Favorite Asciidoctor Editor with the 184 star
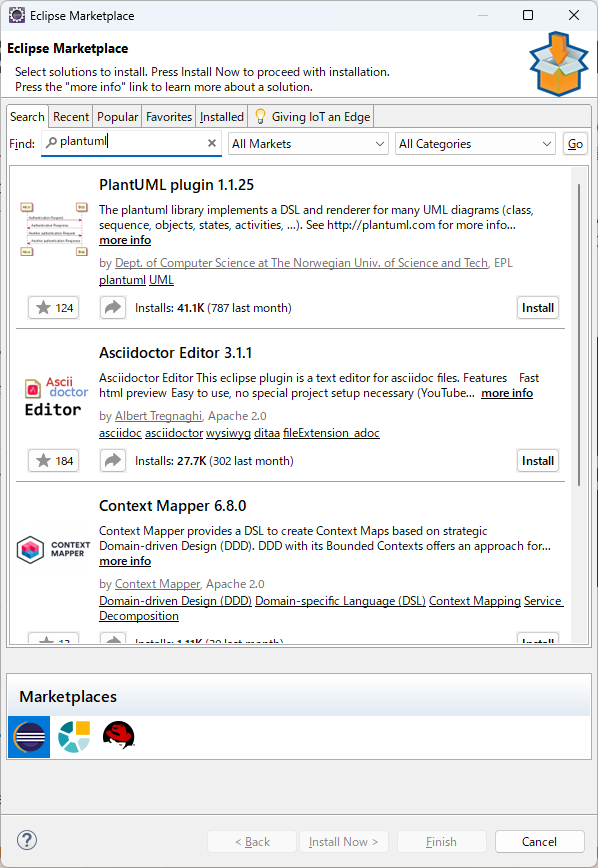The height and width of the screenshot is (868, 598). (x=54, y=461)
